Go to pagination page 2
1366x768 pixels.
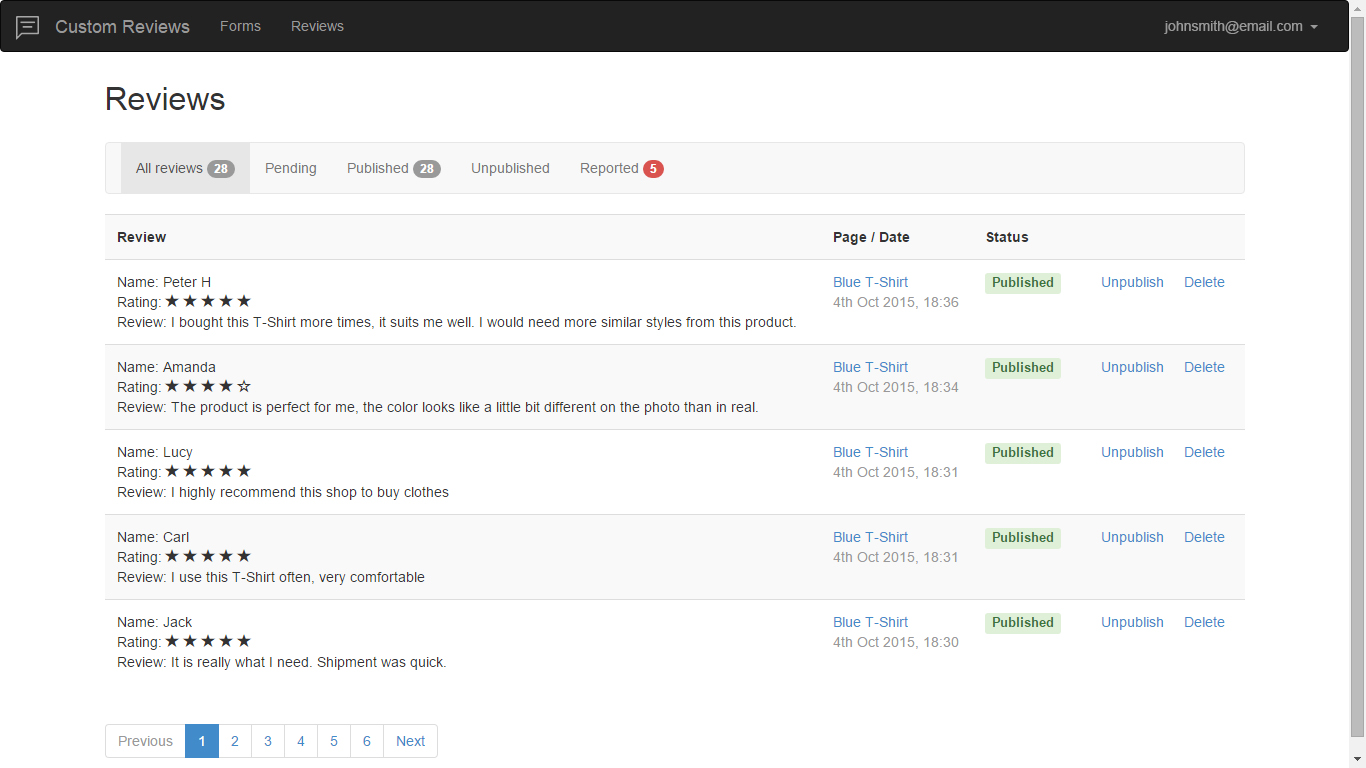pyautogui.click(x=235, y=741)
